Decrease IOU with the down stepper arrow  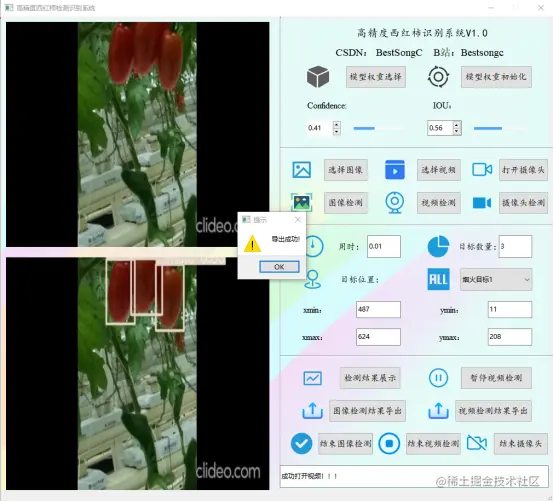pyautogui.click(x=457, y=131)
